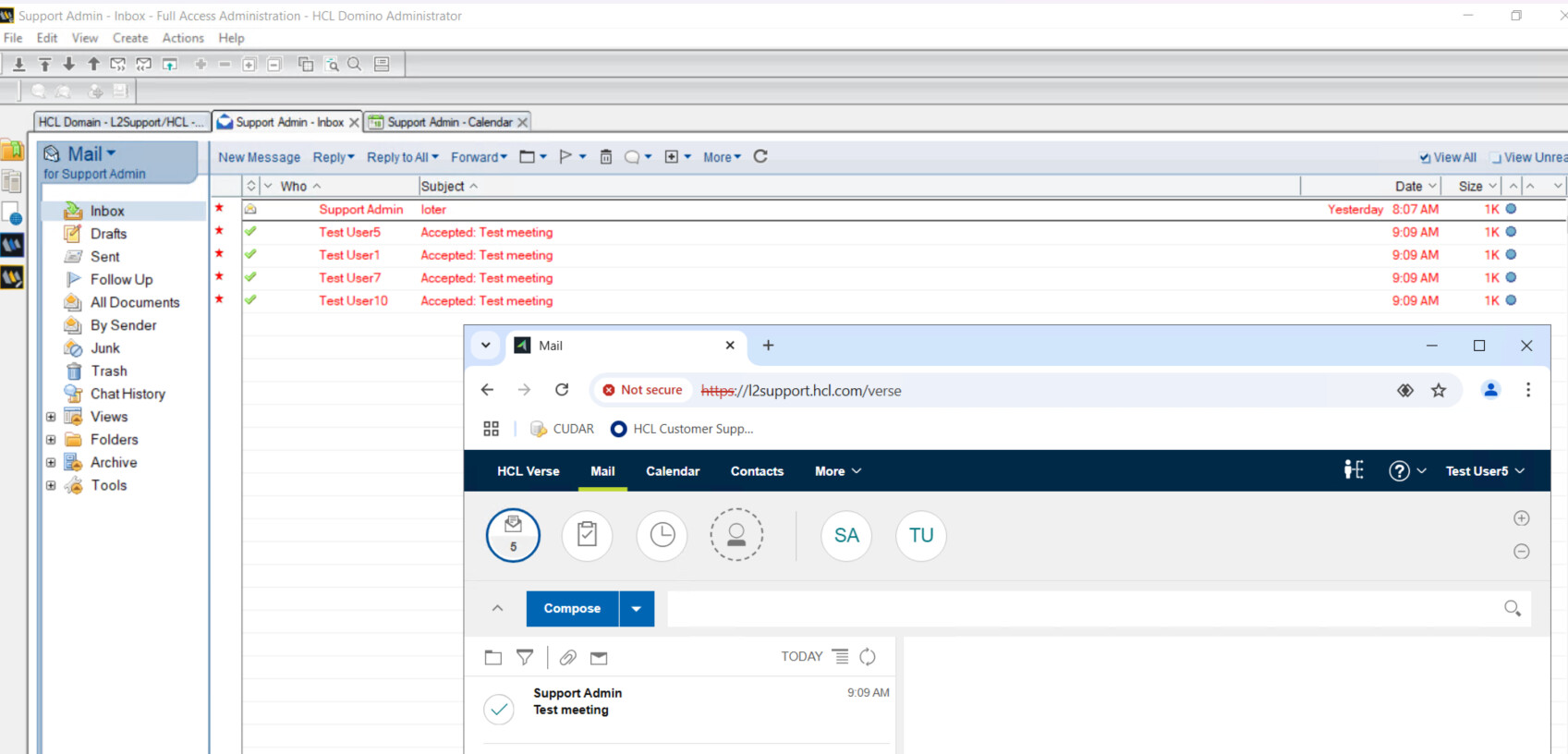
Task: Click the SA contact circle
Action: click(846, 535)
